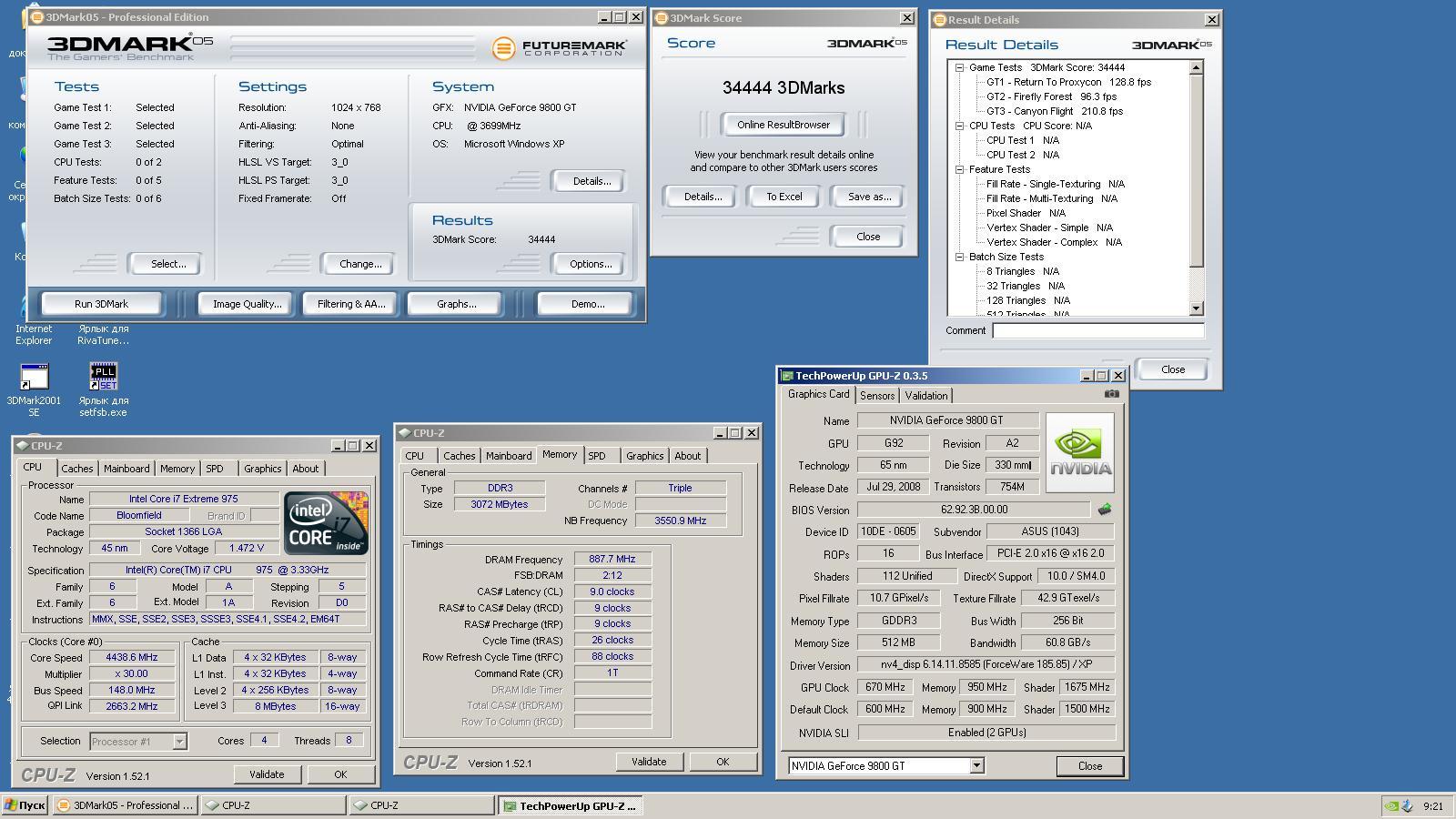Click Save as in the 3DMark Score window
The image size is (1456, 819).
click(x=869, y=197)
